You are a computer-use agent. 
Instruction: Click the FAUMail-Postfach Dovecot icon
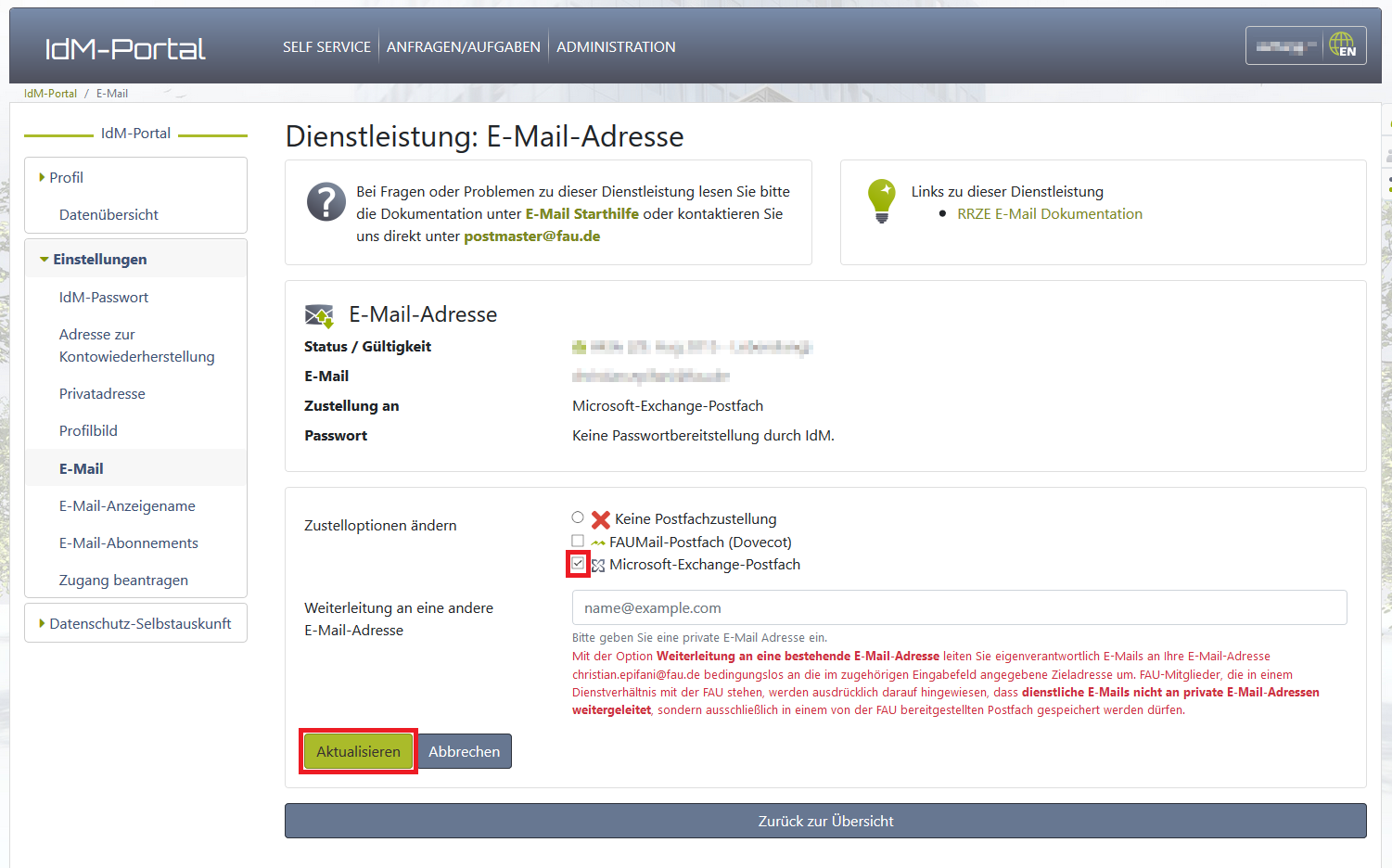click(598, 542)
